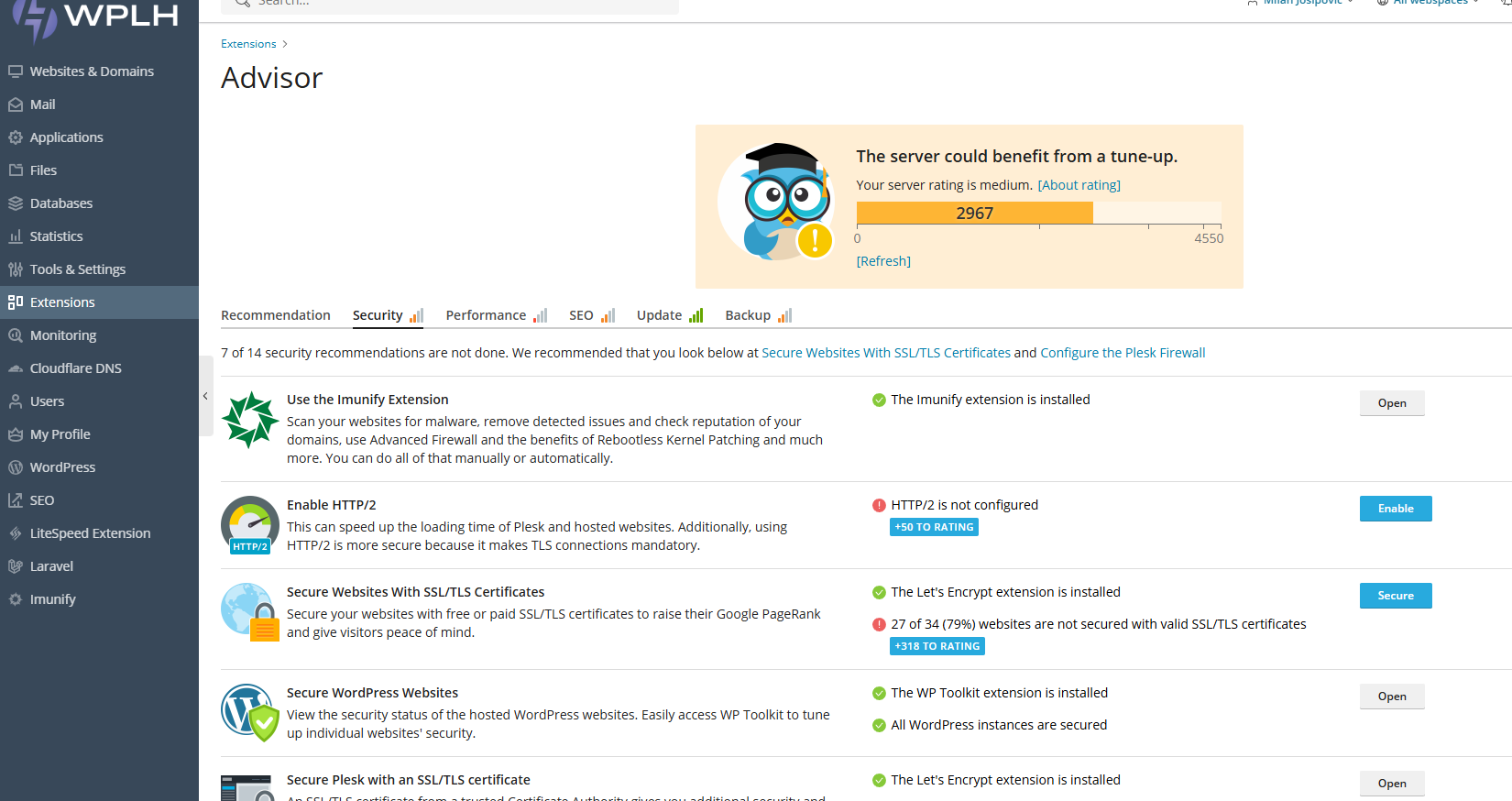Click the Refresh link under rating
The width and height of the screenshot is (1512, 801).
pos(883,261)
